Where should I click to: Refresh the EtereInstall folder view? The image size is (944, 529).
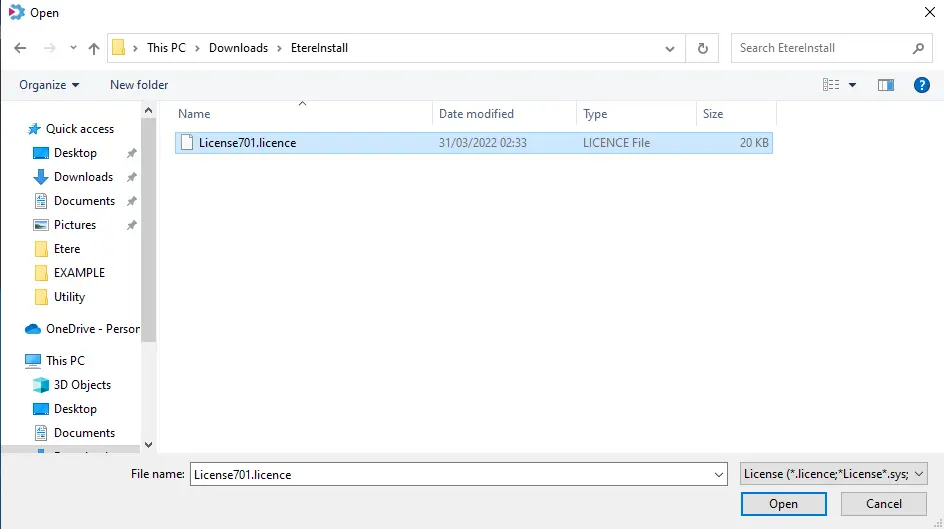703,48
